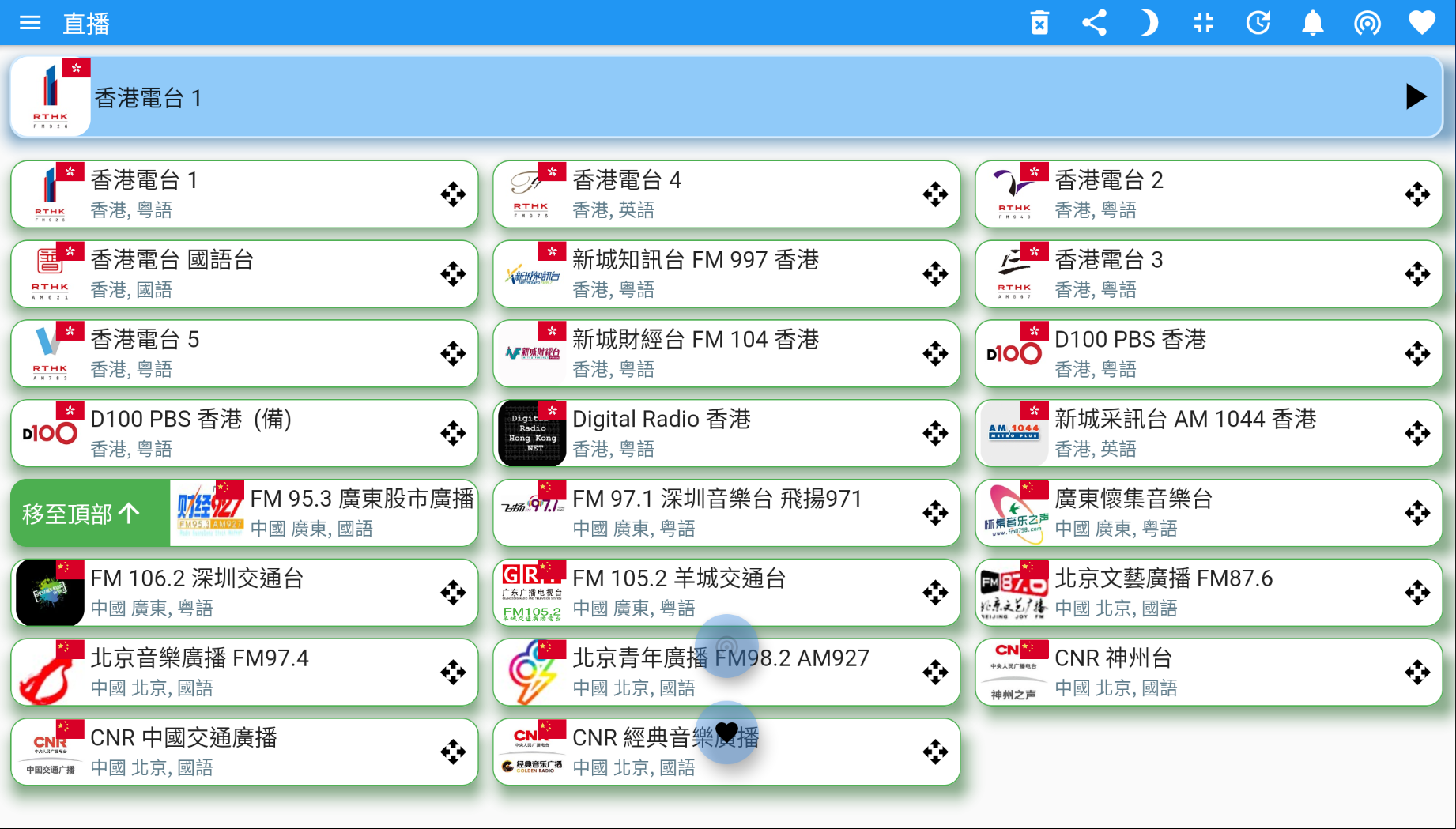Tap move handle on 香港電台 2 card

[1417, 194]
